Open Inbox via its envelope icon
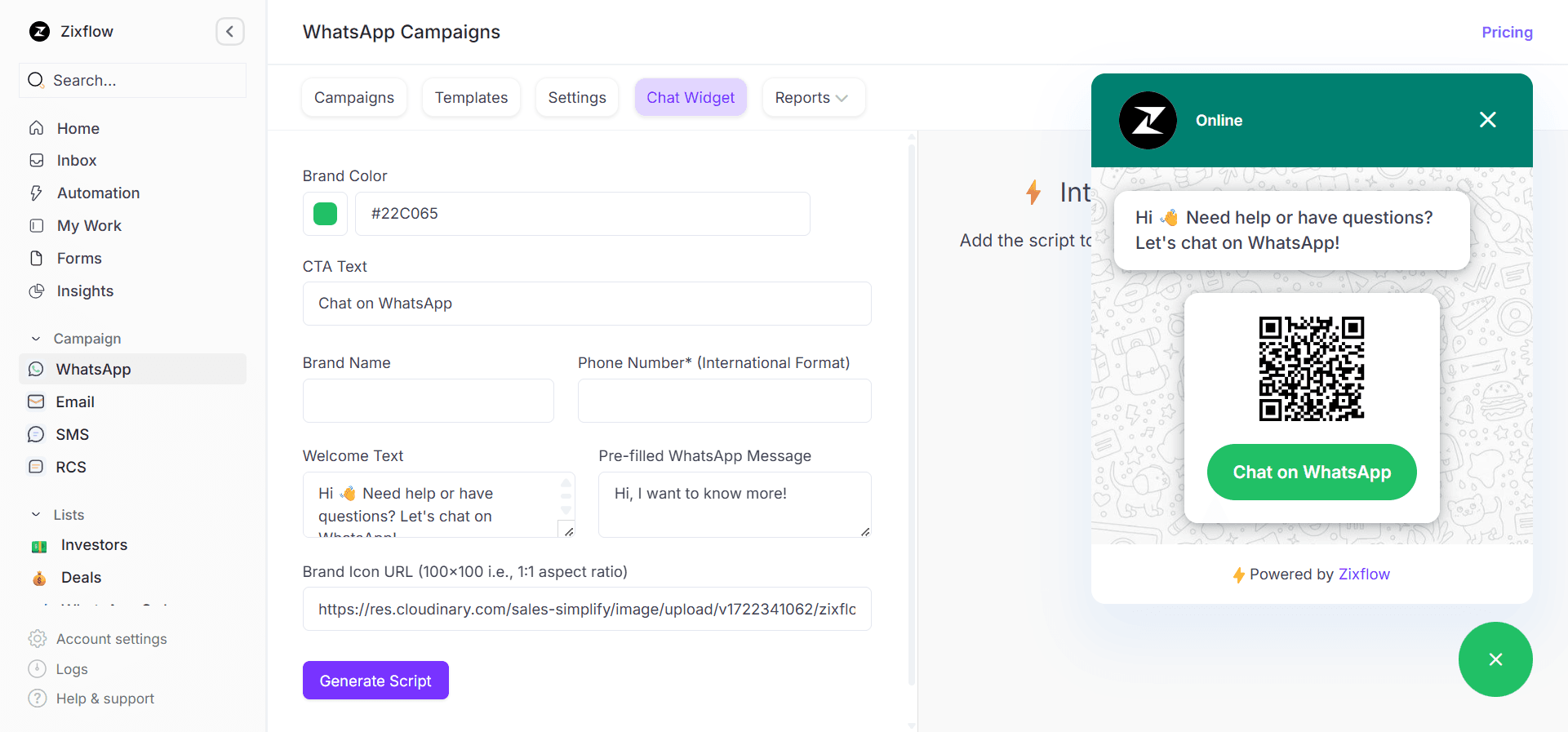This screenshot has height=732, width=1568. point(36,161)
